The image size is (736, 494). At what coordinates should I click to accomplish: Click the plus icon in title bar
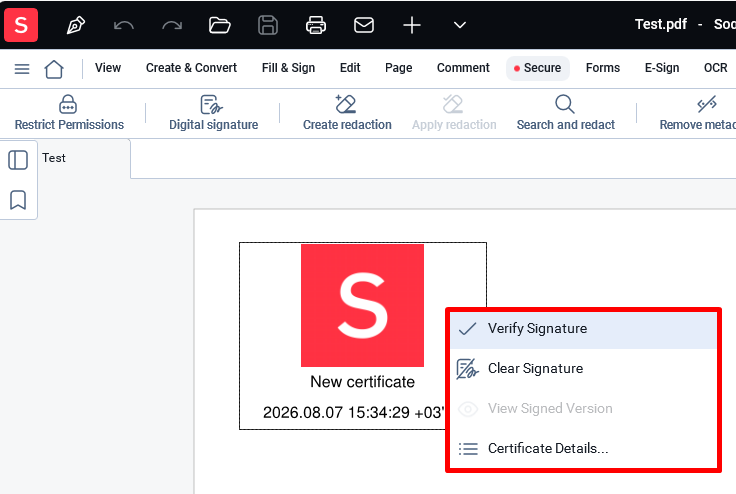[412, 25]
